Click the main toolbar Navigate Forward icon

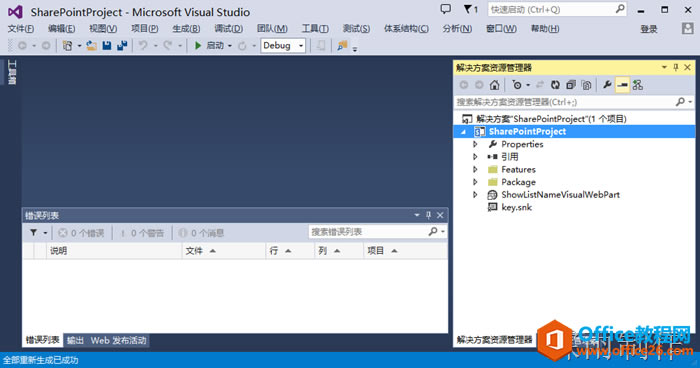pyautogui.click(x=46, y=46)
